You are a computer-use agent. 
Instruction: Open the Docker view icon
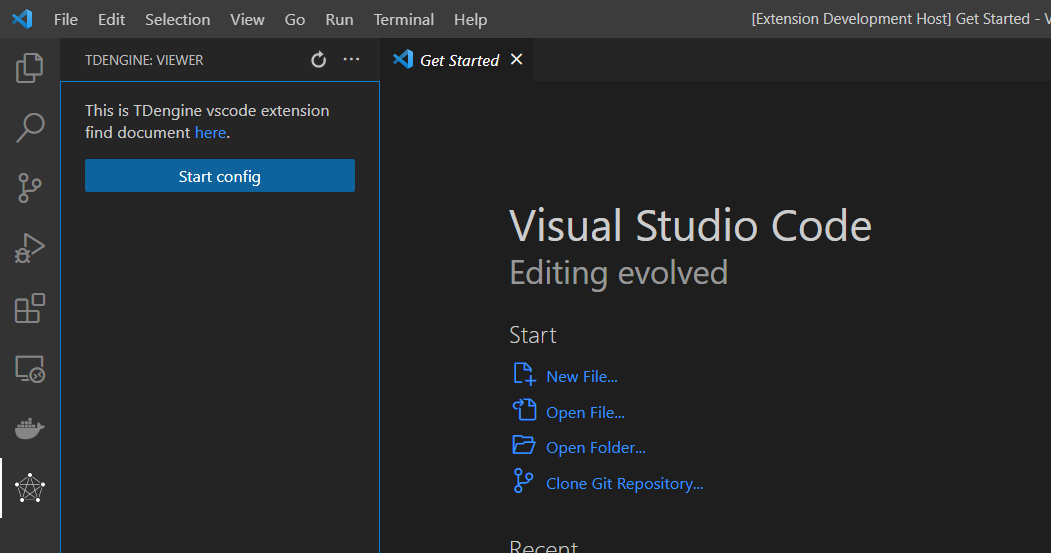(x=30, y=429)
